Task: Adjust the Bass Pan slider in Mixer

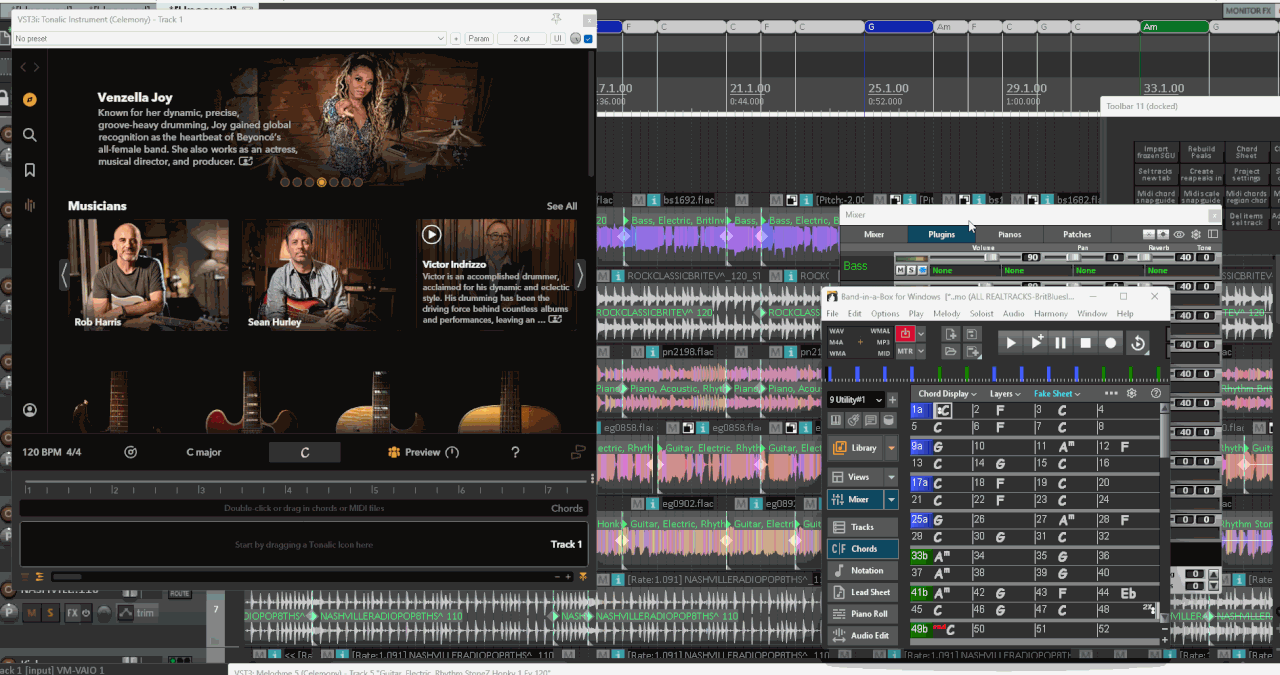Action: point(1075,257)
